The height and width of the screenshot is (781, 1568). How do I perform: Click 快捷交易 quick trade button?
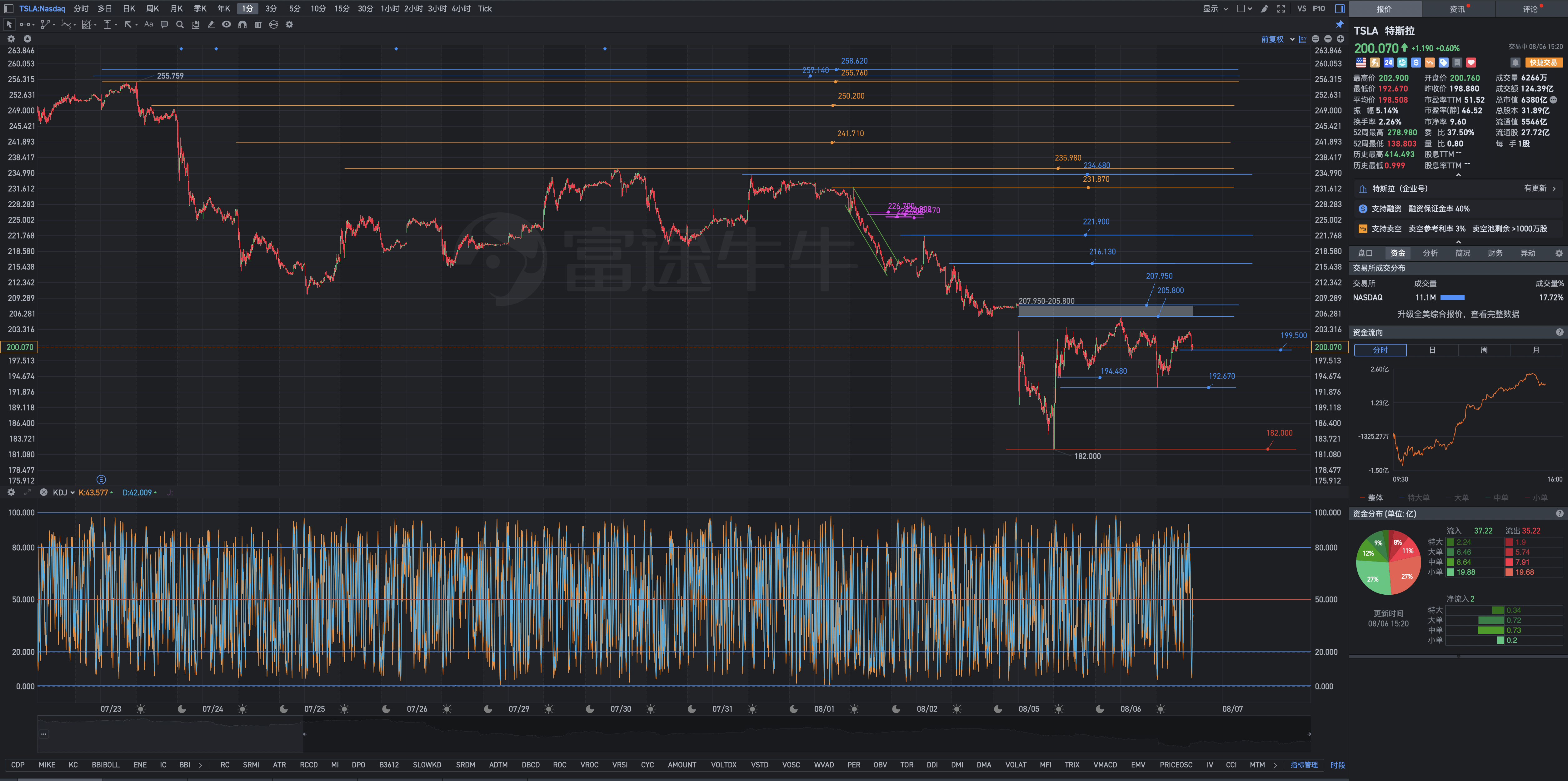coord(1544,62)
